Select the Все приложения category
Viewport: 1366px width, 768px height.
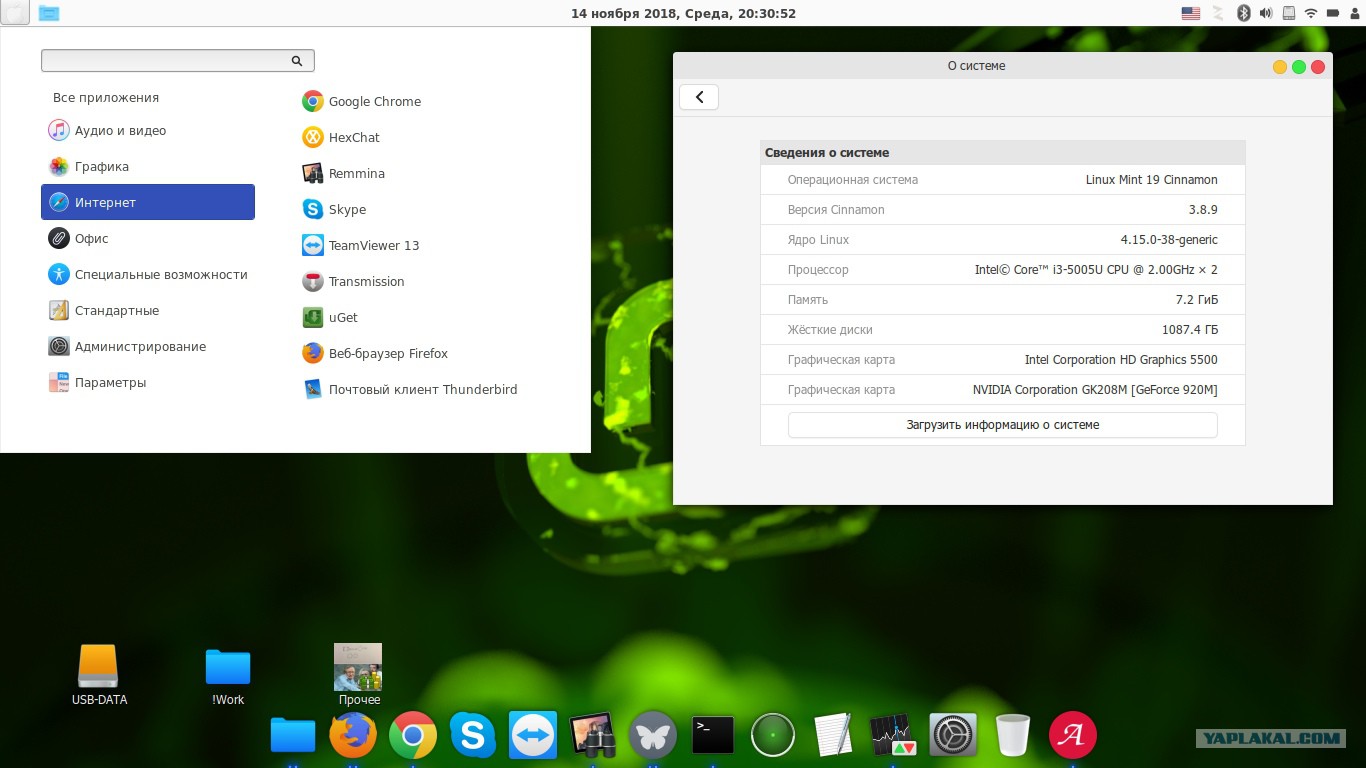(x=106, y=98)
